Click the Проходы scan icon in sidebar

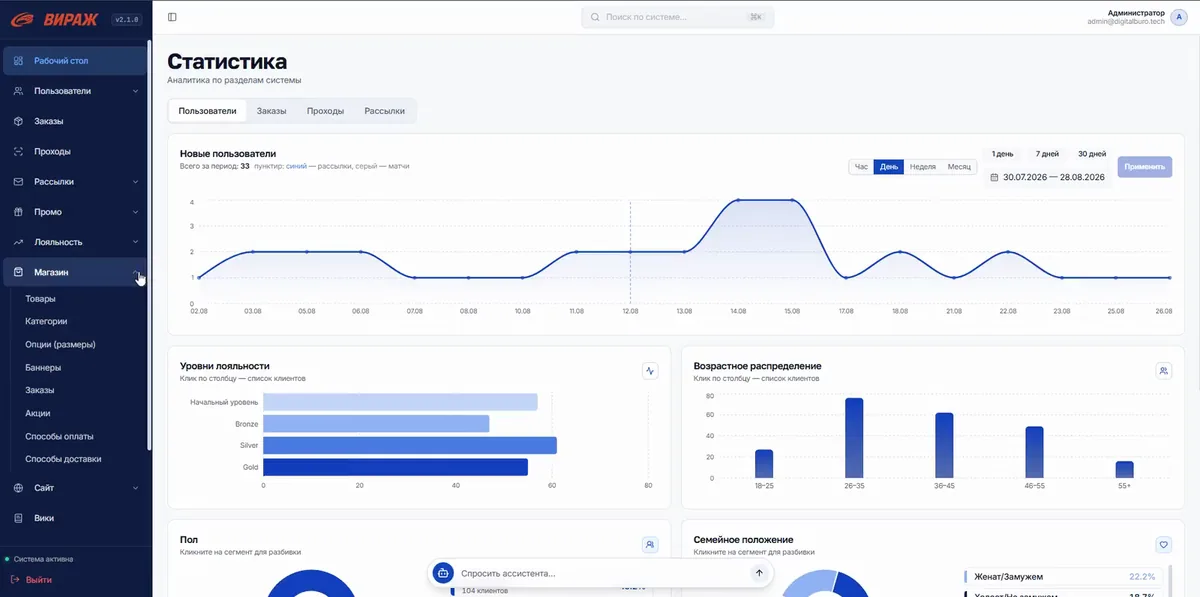coord(19,151)
